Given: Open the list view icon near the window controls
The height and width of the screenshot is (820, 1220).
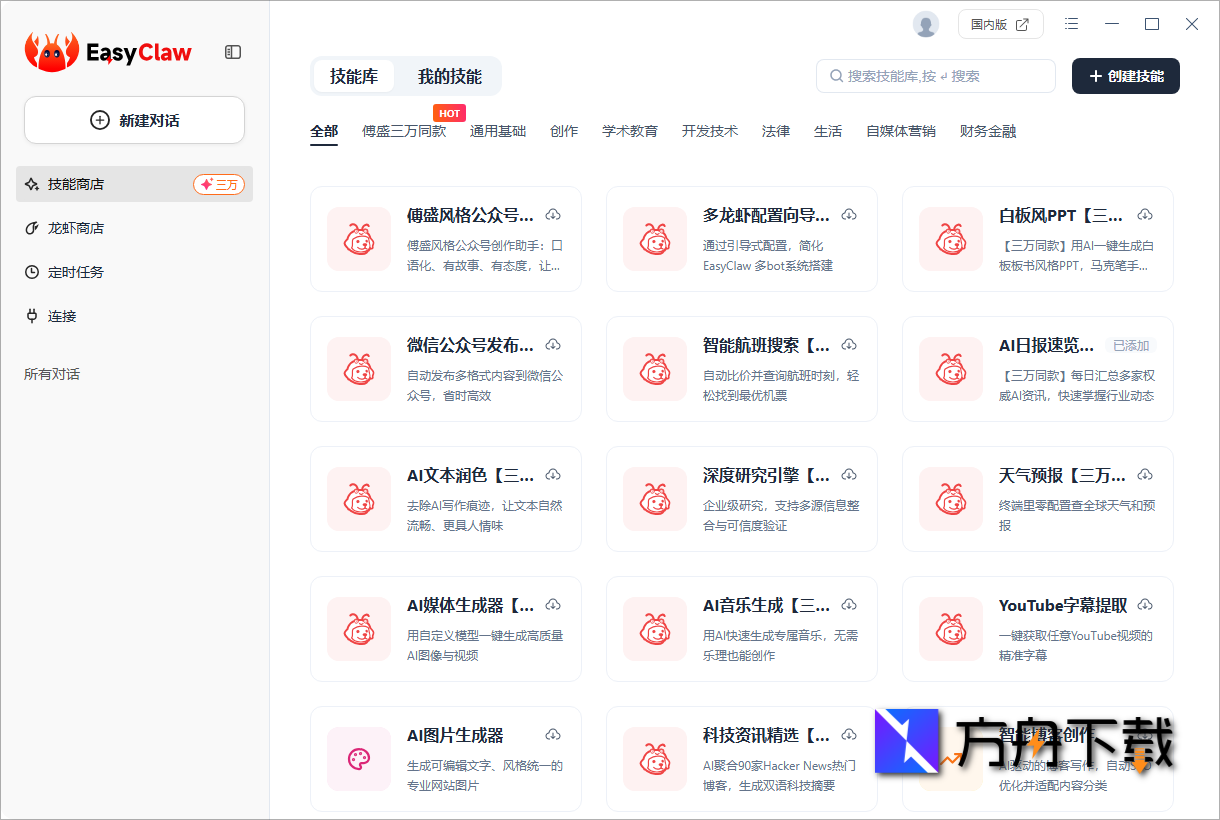Looking at the screenshot, I should [1071, 23].
